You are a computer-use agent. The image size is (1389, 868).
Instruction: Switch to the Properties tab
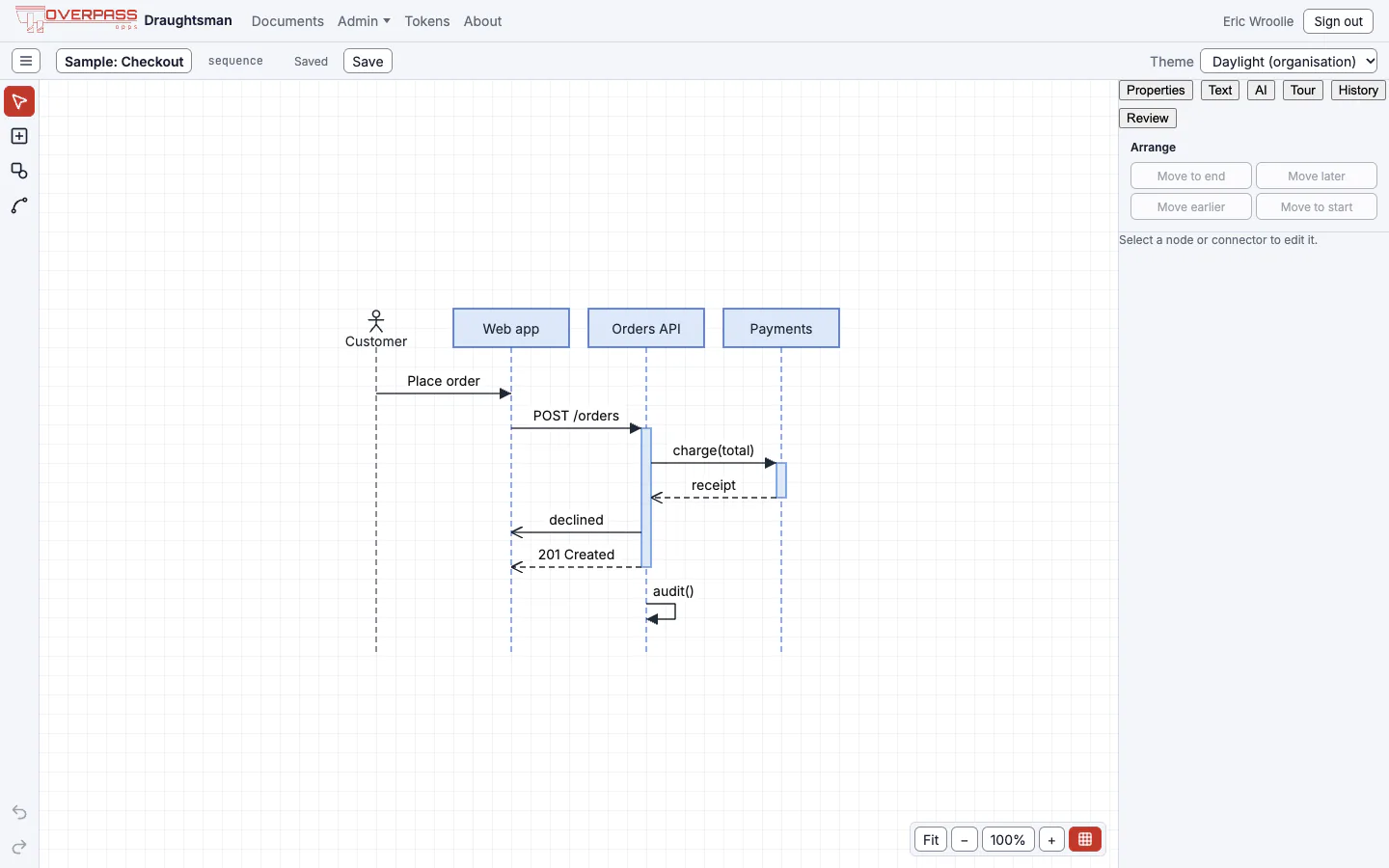click(1156, 90)
